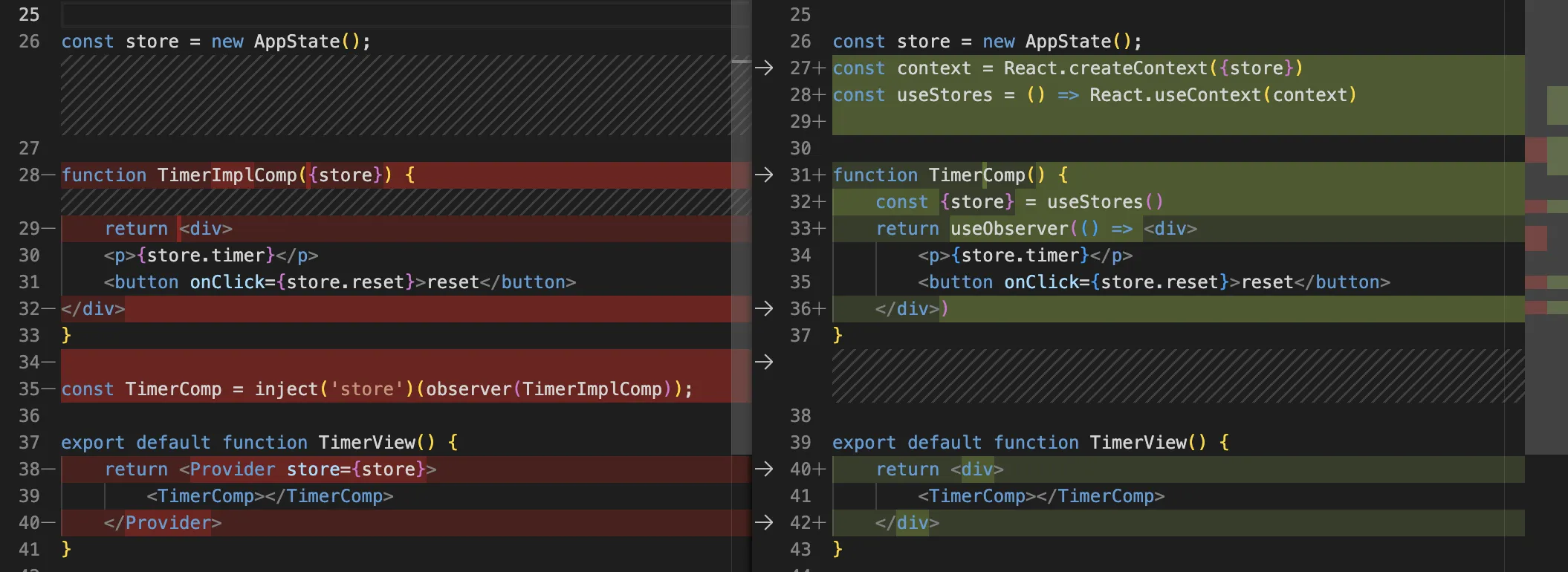Click '<TimerComp></TimerComp>' on original line 39
Image resolution: width=1568 pixels, height=572 pixels.
(270, 496)
